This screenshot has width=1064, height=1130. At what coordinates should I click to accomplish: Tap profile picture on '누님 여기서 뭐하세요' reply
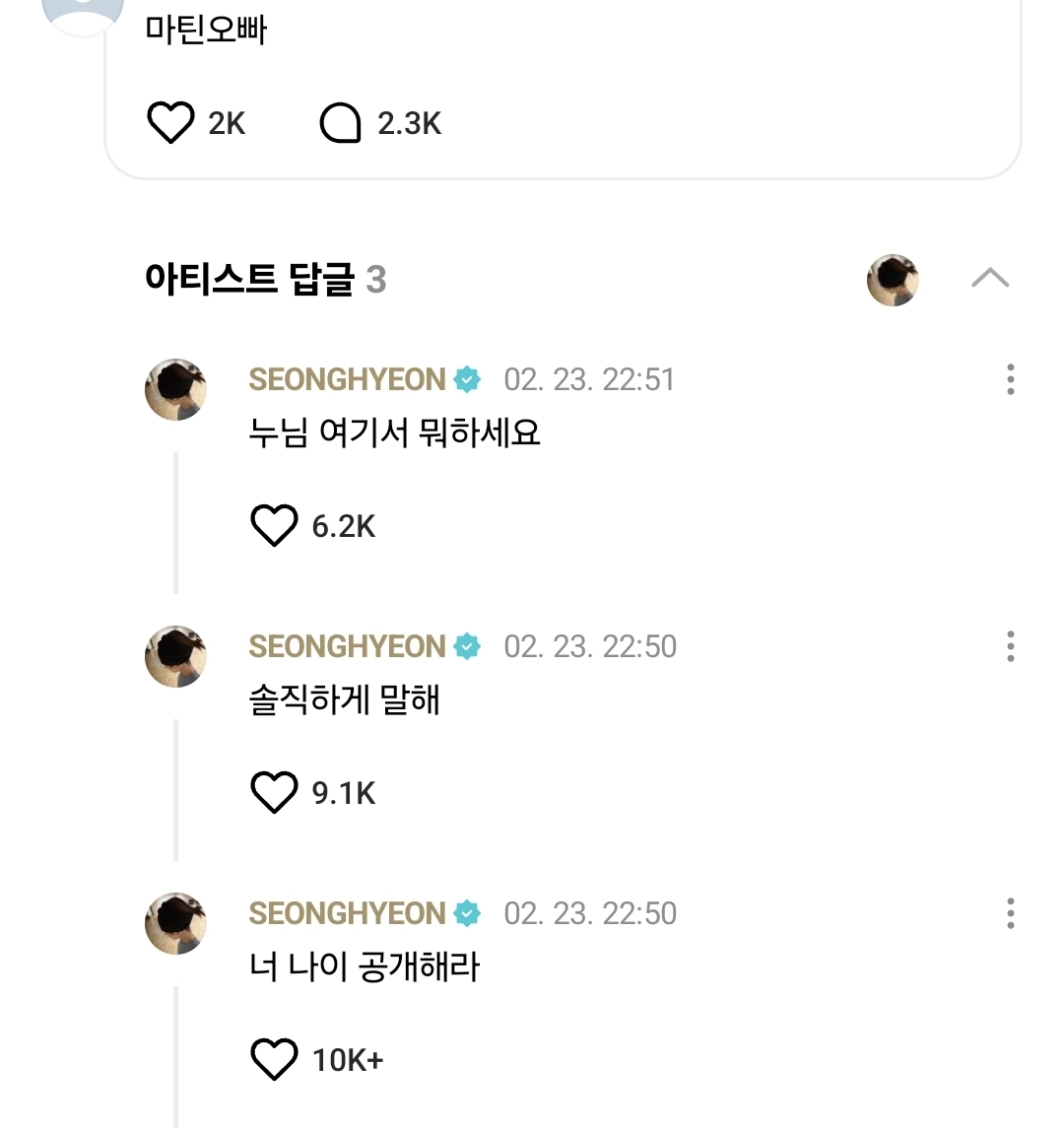(x=176, y=389)
